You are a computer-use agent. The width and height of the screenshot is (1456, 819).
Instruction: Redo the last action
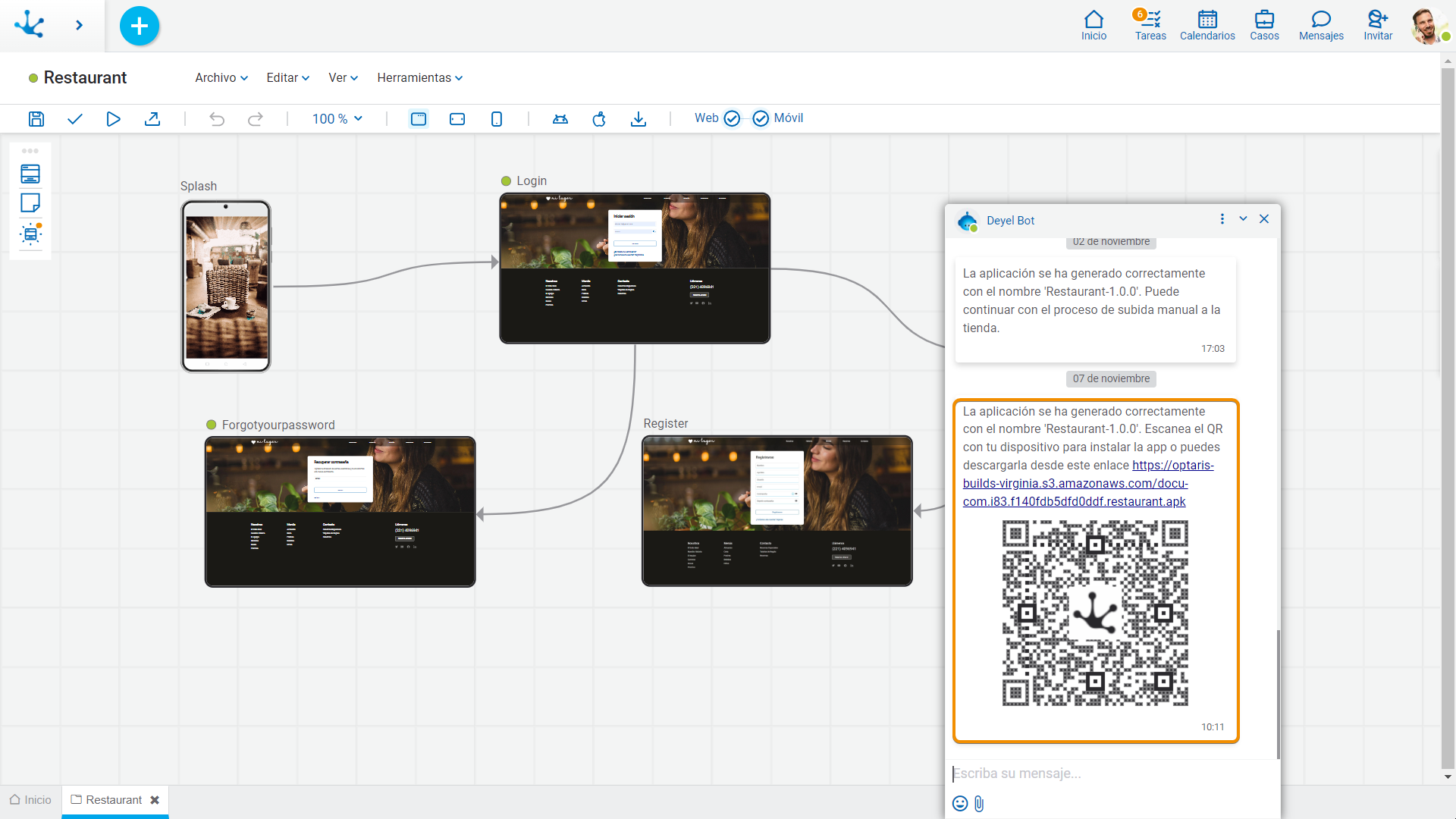[256, 119]
